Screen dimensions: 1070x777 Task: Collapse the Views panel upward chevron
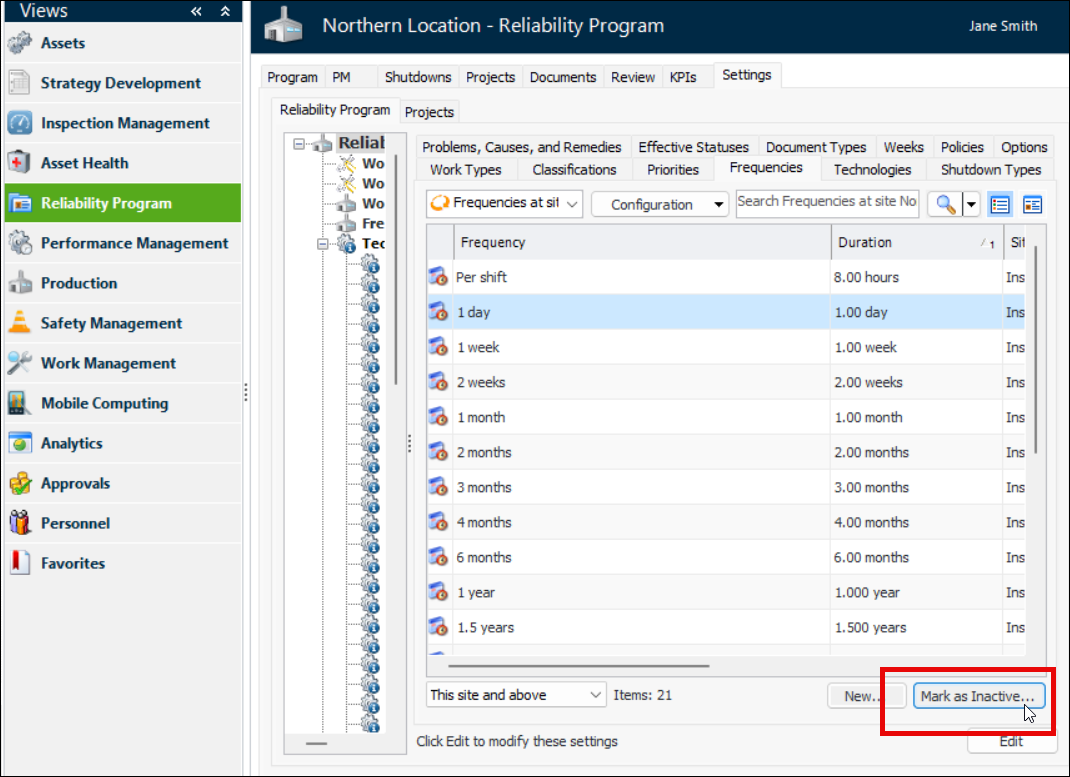(x=225, y=11)
